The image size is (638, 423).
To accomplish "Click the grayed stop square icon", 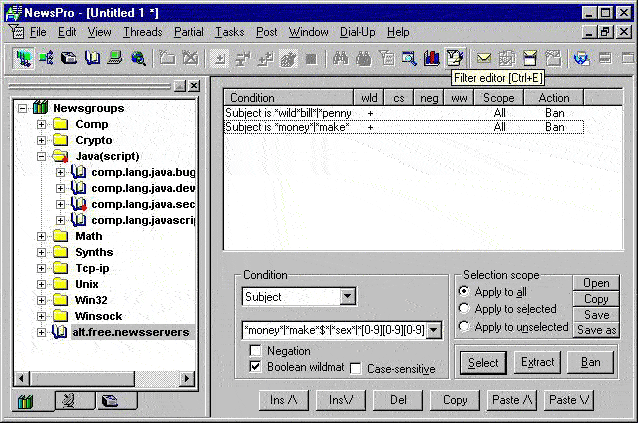I will pyautogui.click(x=311, y=59).
